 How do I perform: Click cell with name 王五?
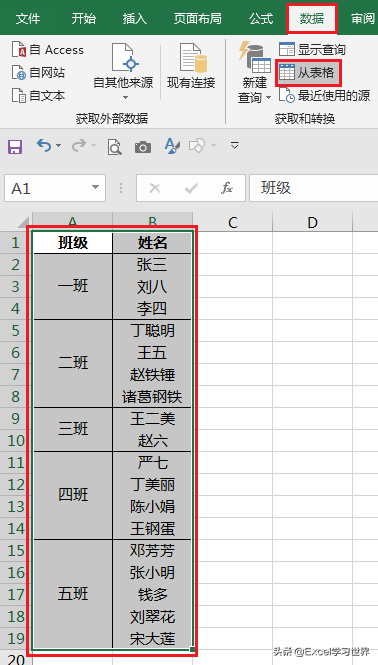(152, 352)
